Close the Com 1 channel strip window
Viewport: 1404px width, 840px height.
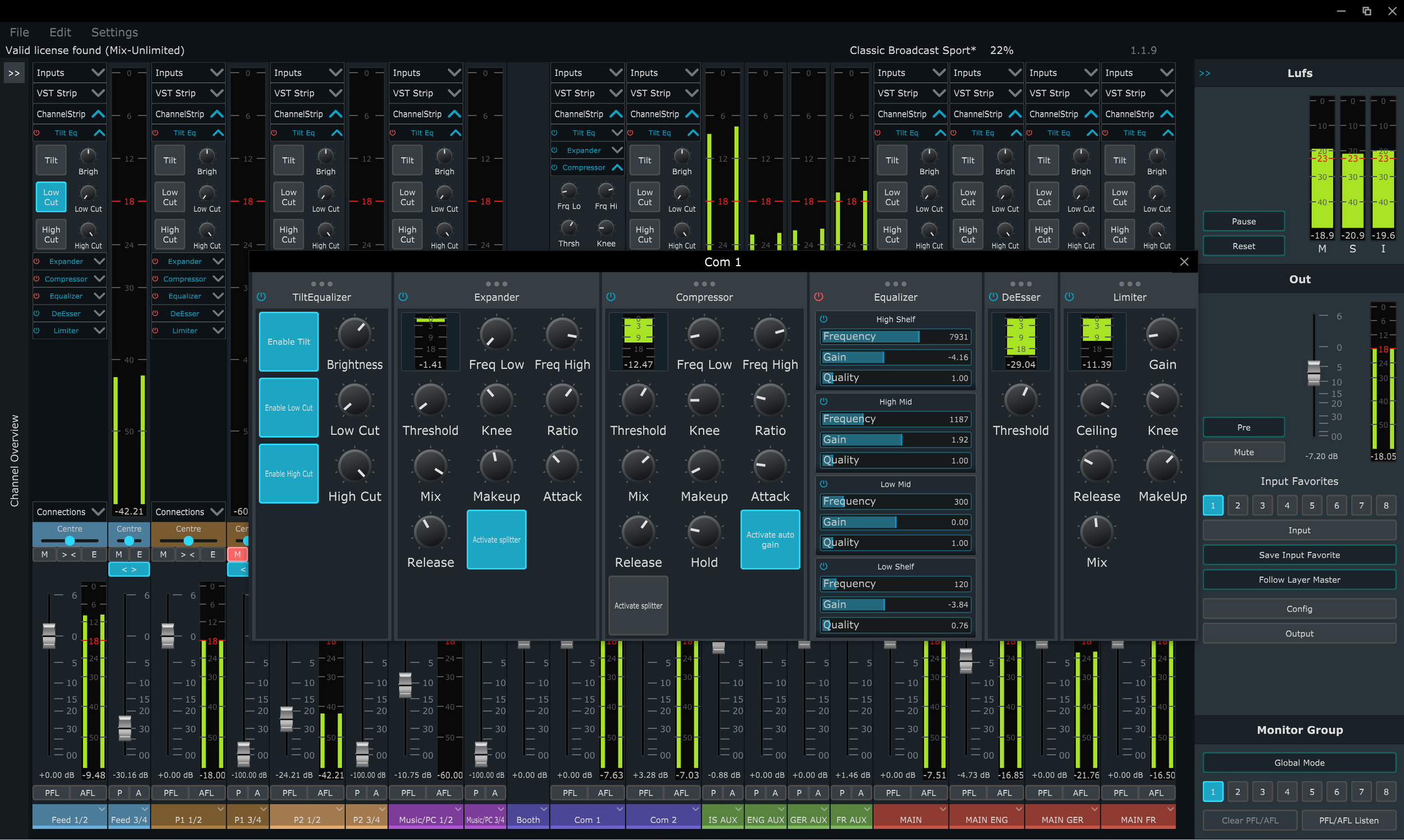click(1184, 262)
